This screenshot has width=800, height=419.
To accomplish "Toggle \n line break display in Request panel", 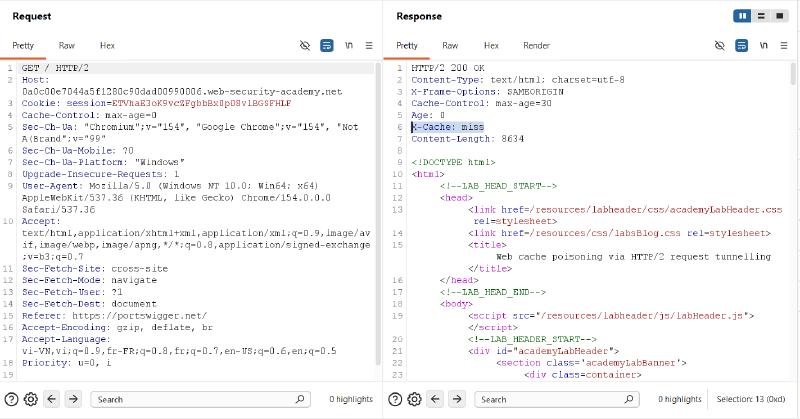I will 349,45.
